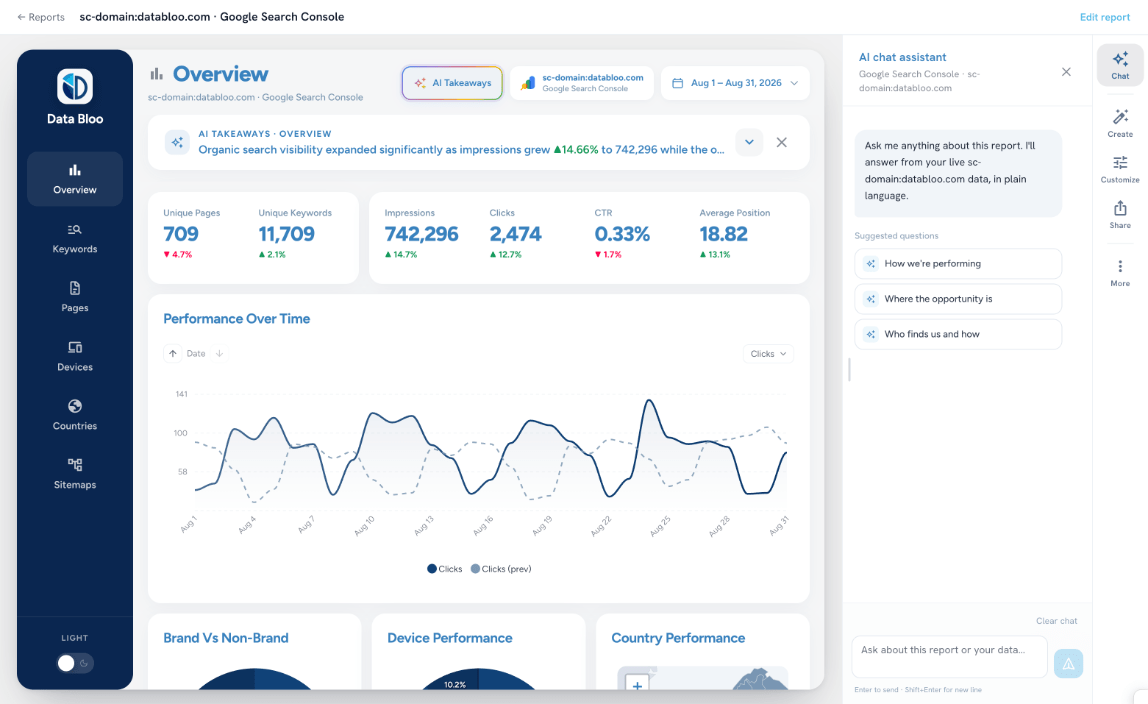This screenshot has height=704, width=1148.
Task: Click the Clear chat link
Action: 1056,621
